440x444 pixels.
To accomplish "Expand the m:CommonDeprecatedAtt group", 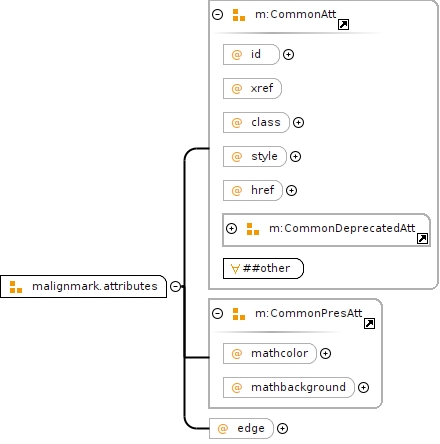I will pos(231,228).
